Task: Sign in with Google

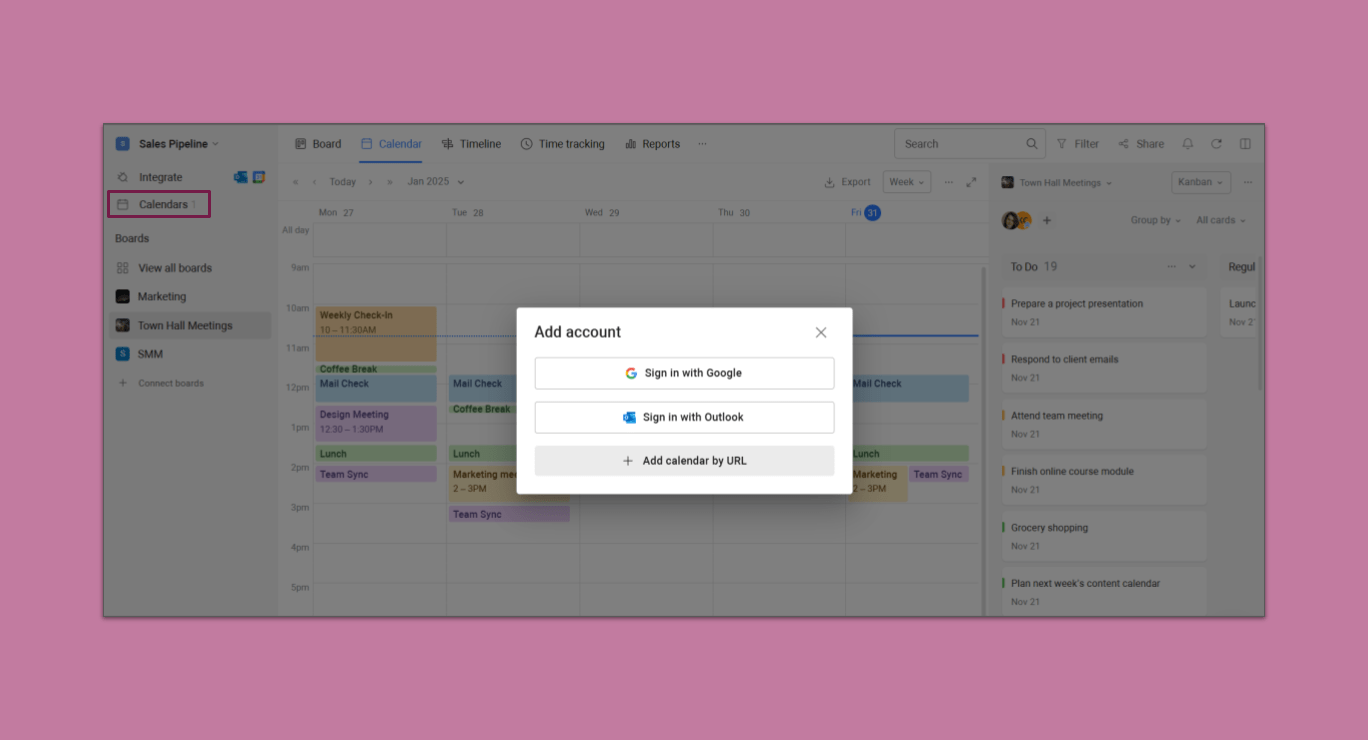Action: tap(684, 373)
